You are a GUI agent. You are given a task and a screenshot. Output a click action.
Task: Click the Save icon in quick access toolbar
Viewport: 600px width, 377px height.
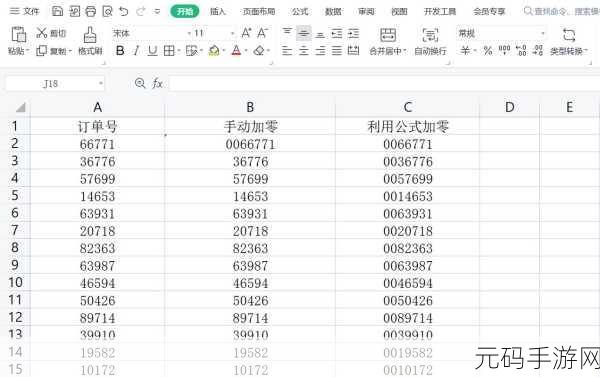click(57, 11)
